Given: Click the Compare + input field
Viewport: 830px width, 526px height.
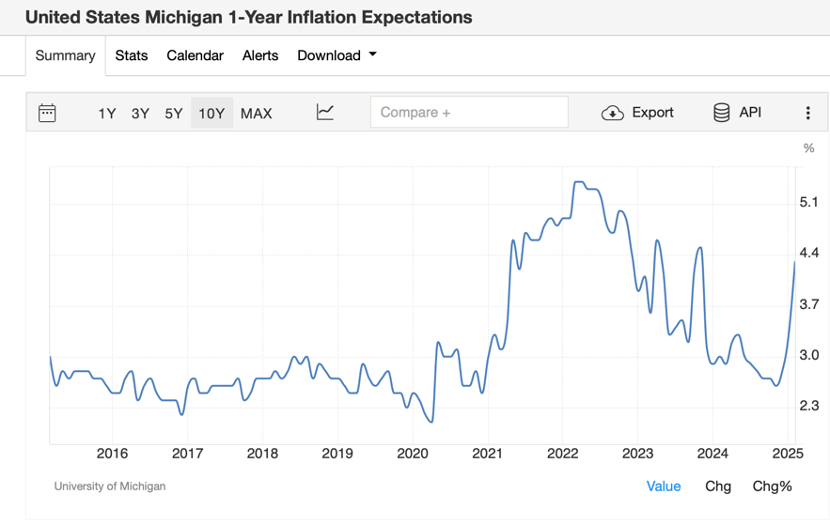Looking at the screenshot, I should [x=470, y=112].
